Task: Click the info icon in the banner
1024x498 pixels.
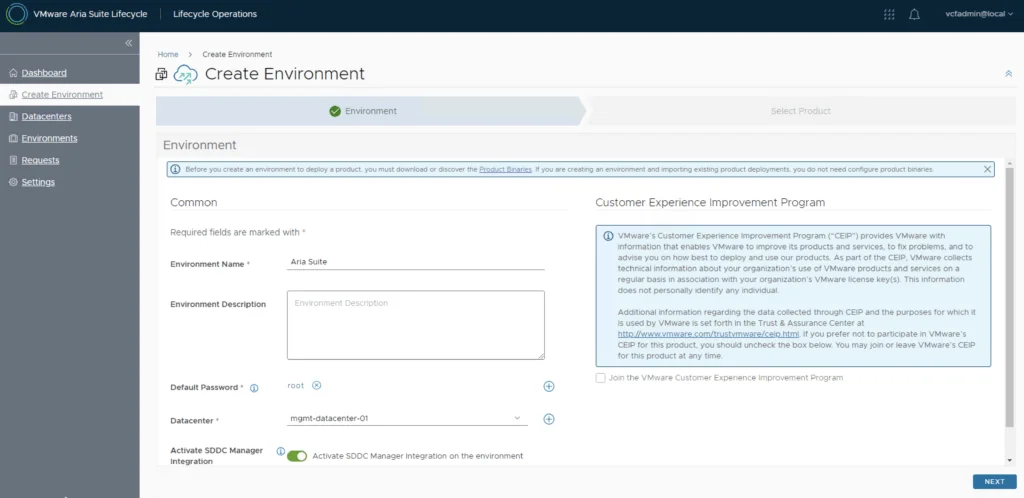Action: click(175, 169)
